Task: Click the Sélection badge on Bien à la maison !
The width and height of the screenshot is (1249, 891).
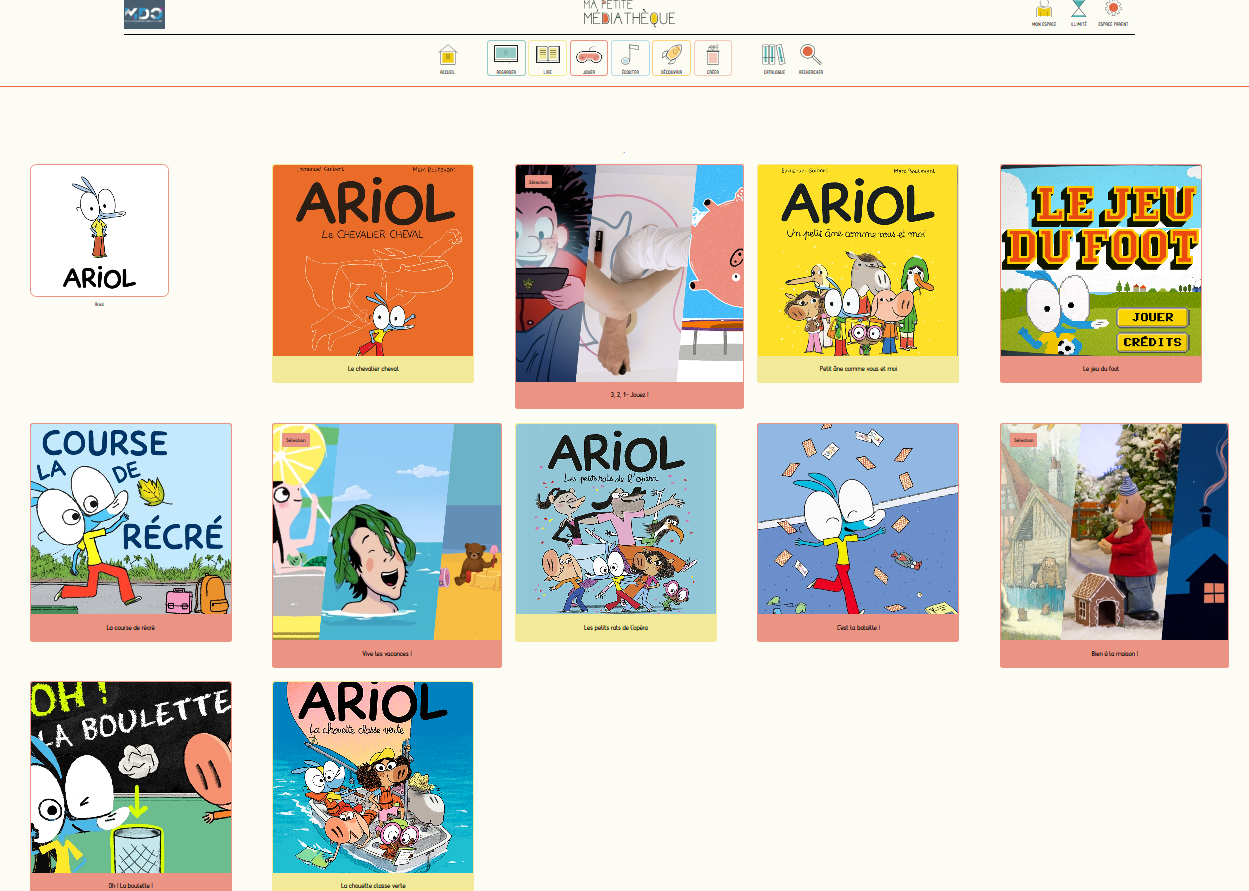Action: pyautogui.click(x=1024, y=440)
